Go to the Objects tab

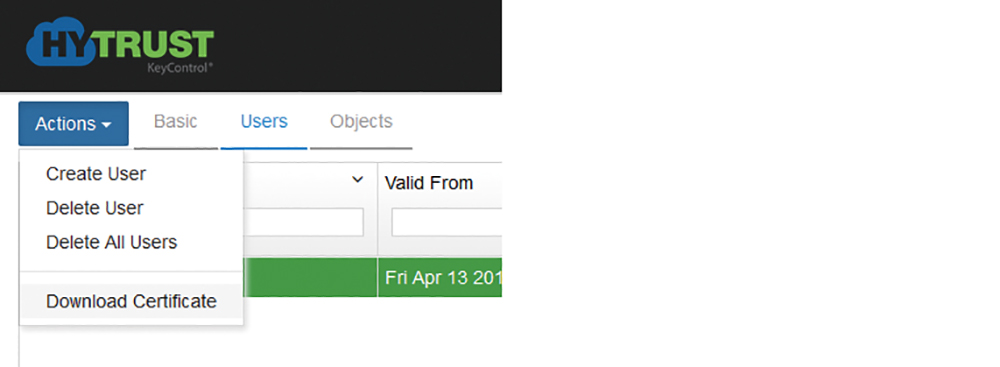pyautogui.click(x=361, y=122)
